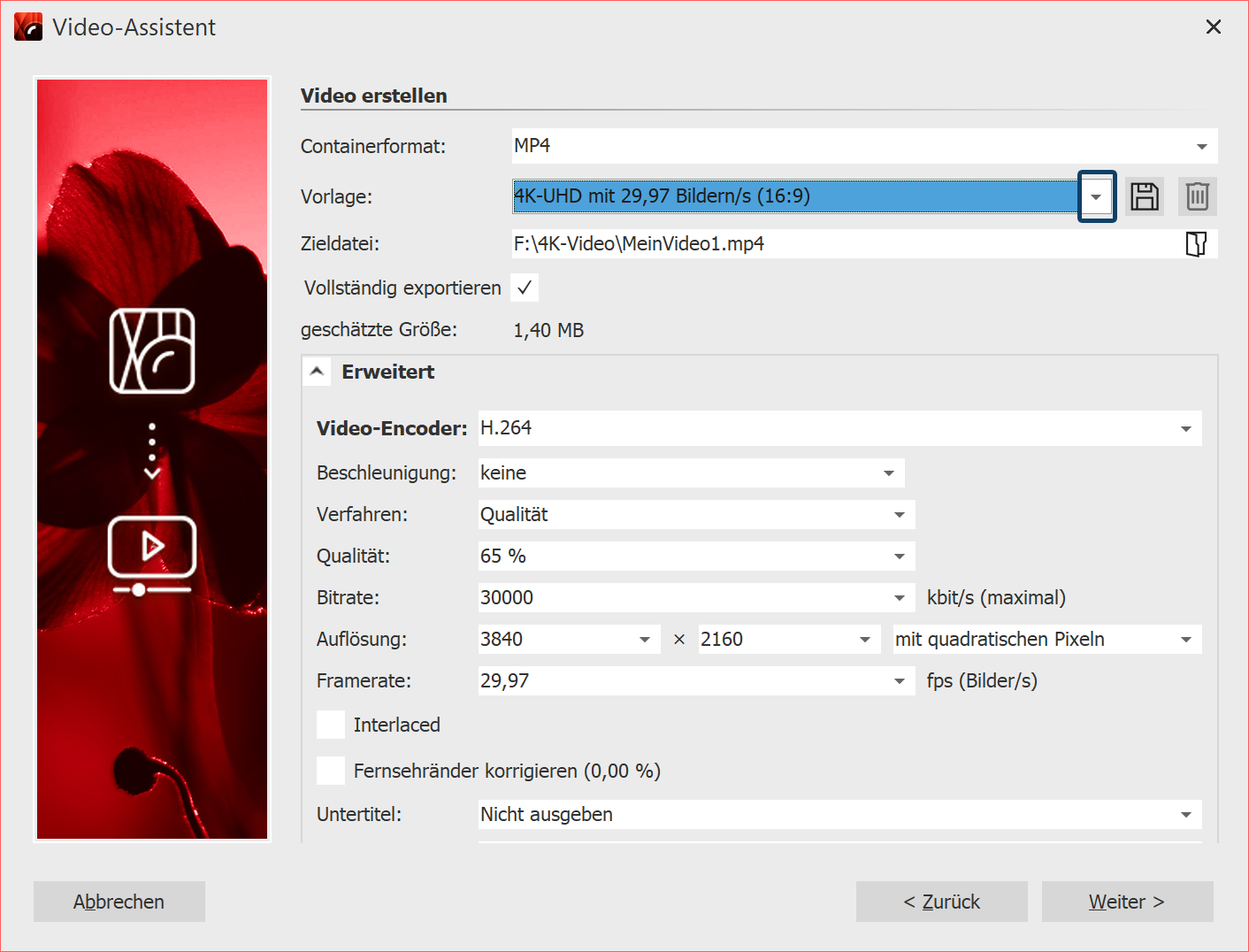The height and width of the screenshot is (952, 1249).
Task: Delete the selected preset via trash icon
Action: (1197, 196)
